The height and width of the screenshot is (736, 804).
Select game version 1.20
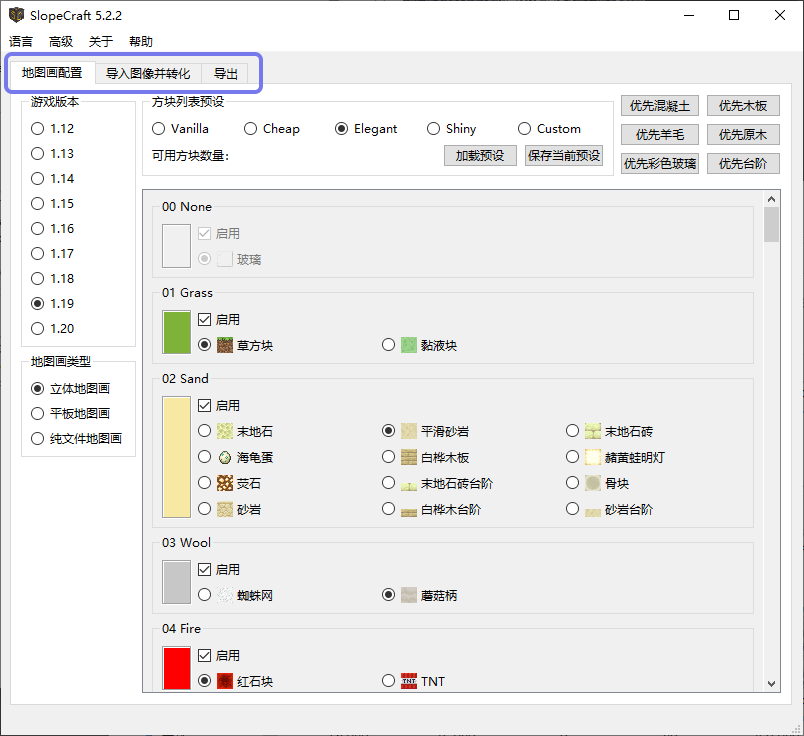pyautogui.click(x=38, y=328)
